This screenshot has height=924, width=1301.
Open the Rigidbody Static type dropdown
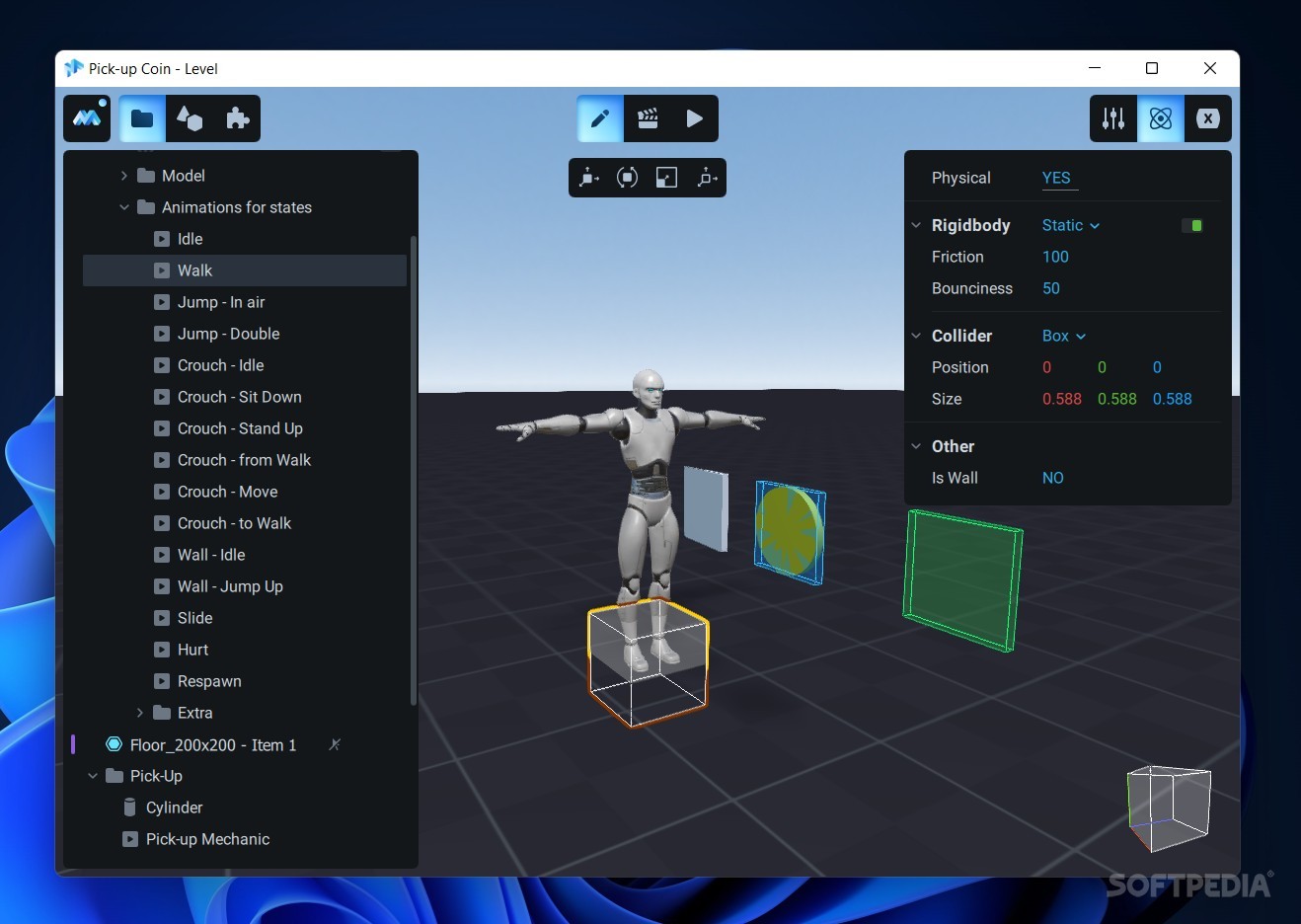pos(1071,225)
